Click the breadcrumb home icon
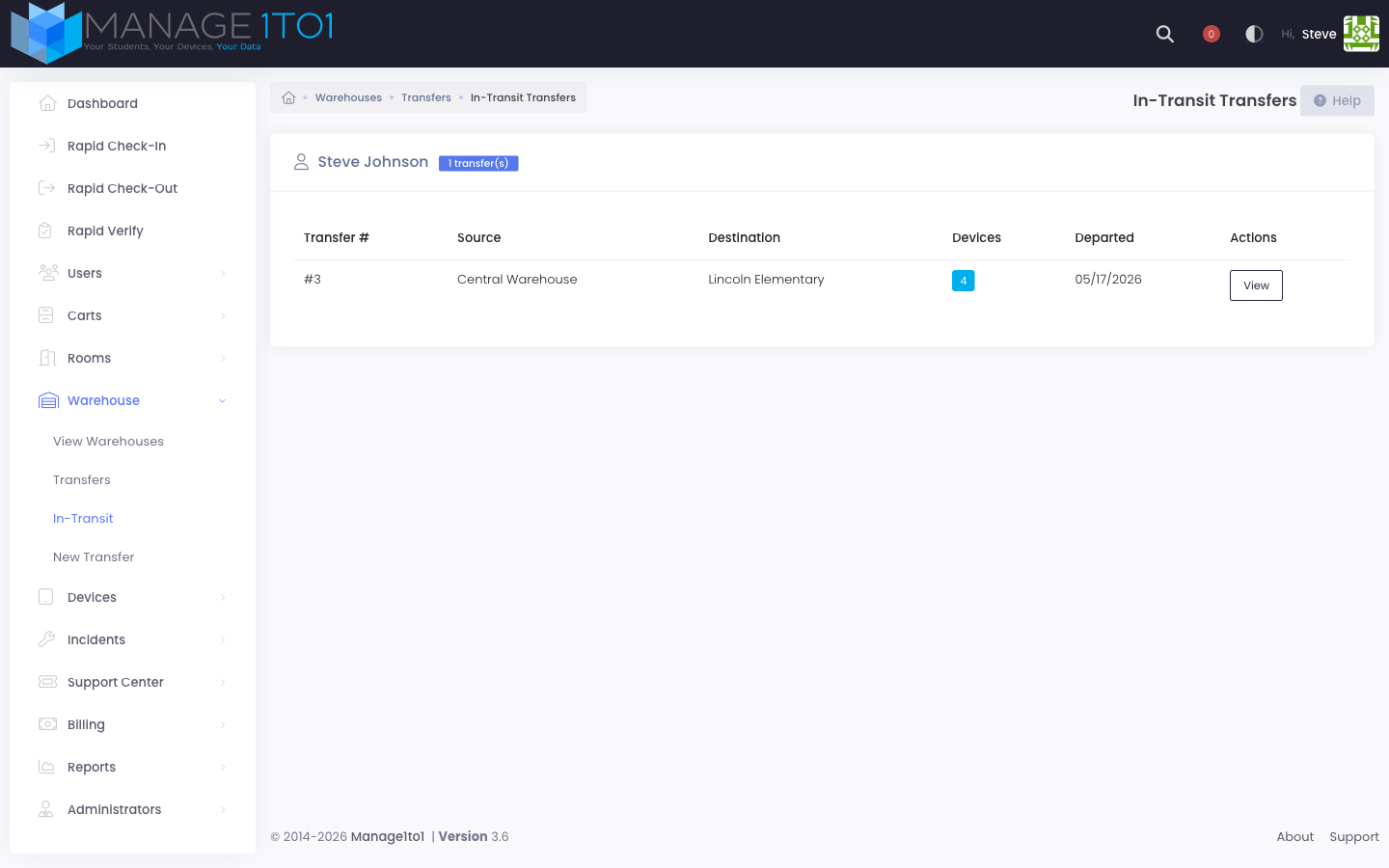Image resolution: width=1389 pixels, height=868 pixels. point(288,97)
